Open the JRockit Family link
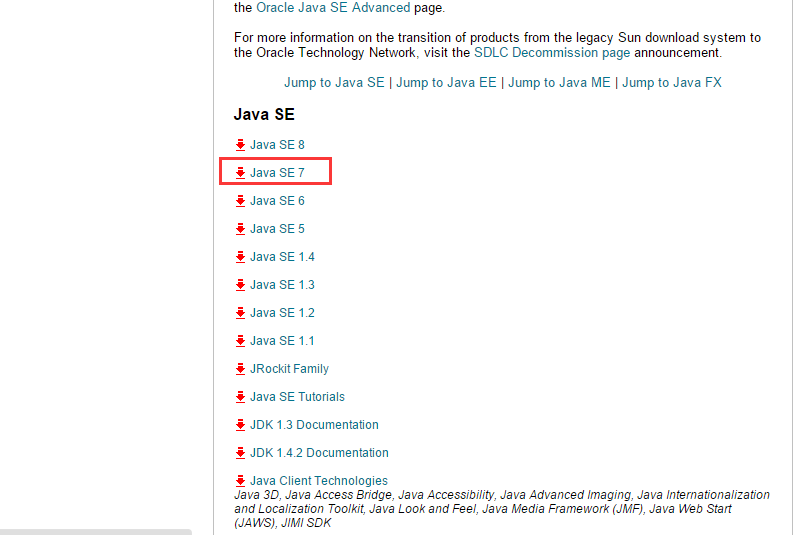 click(289, 369)
